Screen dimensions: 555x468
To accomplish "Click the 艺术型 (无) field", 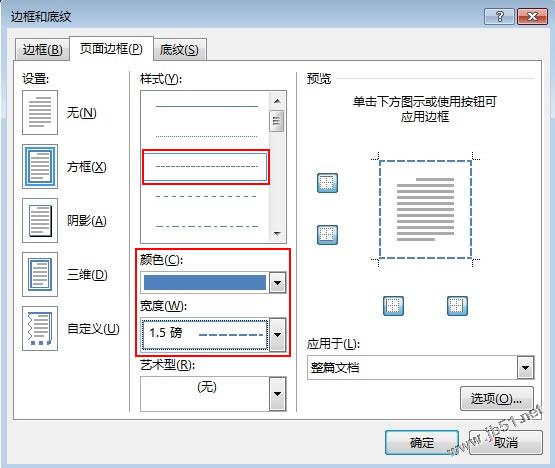I will (x=205, y=394).
